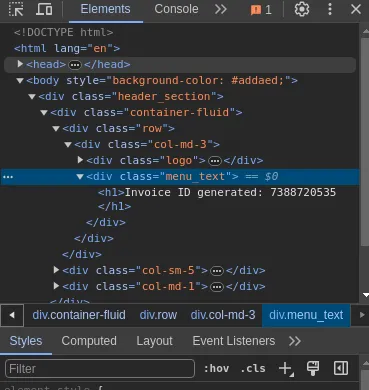Activate the inspect element picker tool

pyautogui.click(x=16, y=9)
